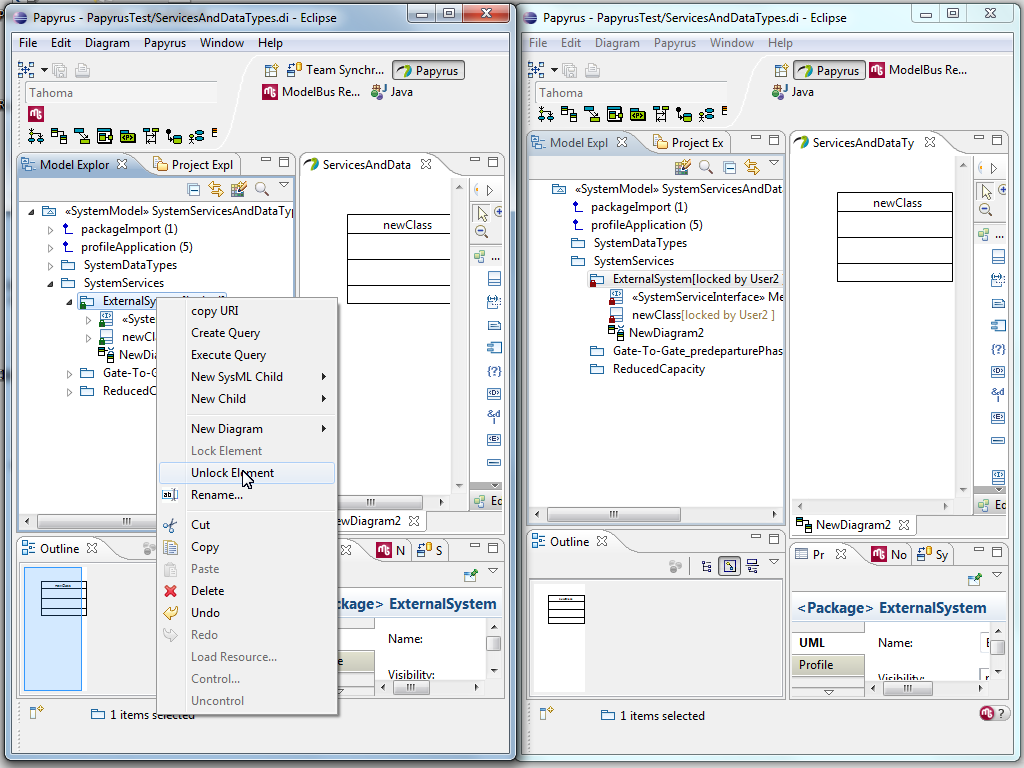Open the view menu arrow of right Outline view
Viewport: 1024px width, 768px height.
[774, 562]
